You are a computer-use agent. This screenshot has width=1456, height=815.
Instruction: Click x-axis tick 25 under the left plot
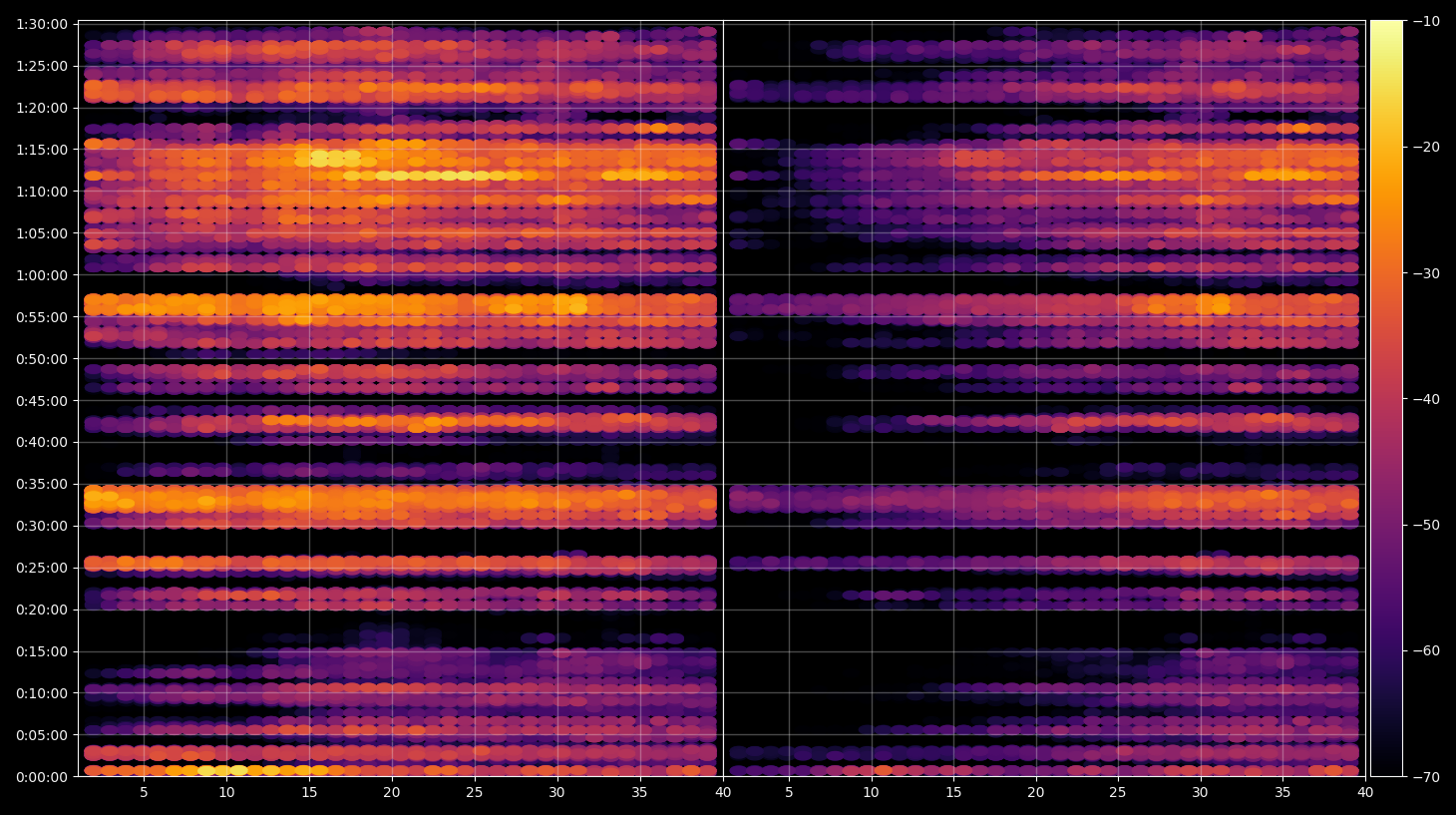[x=475, y=793]
